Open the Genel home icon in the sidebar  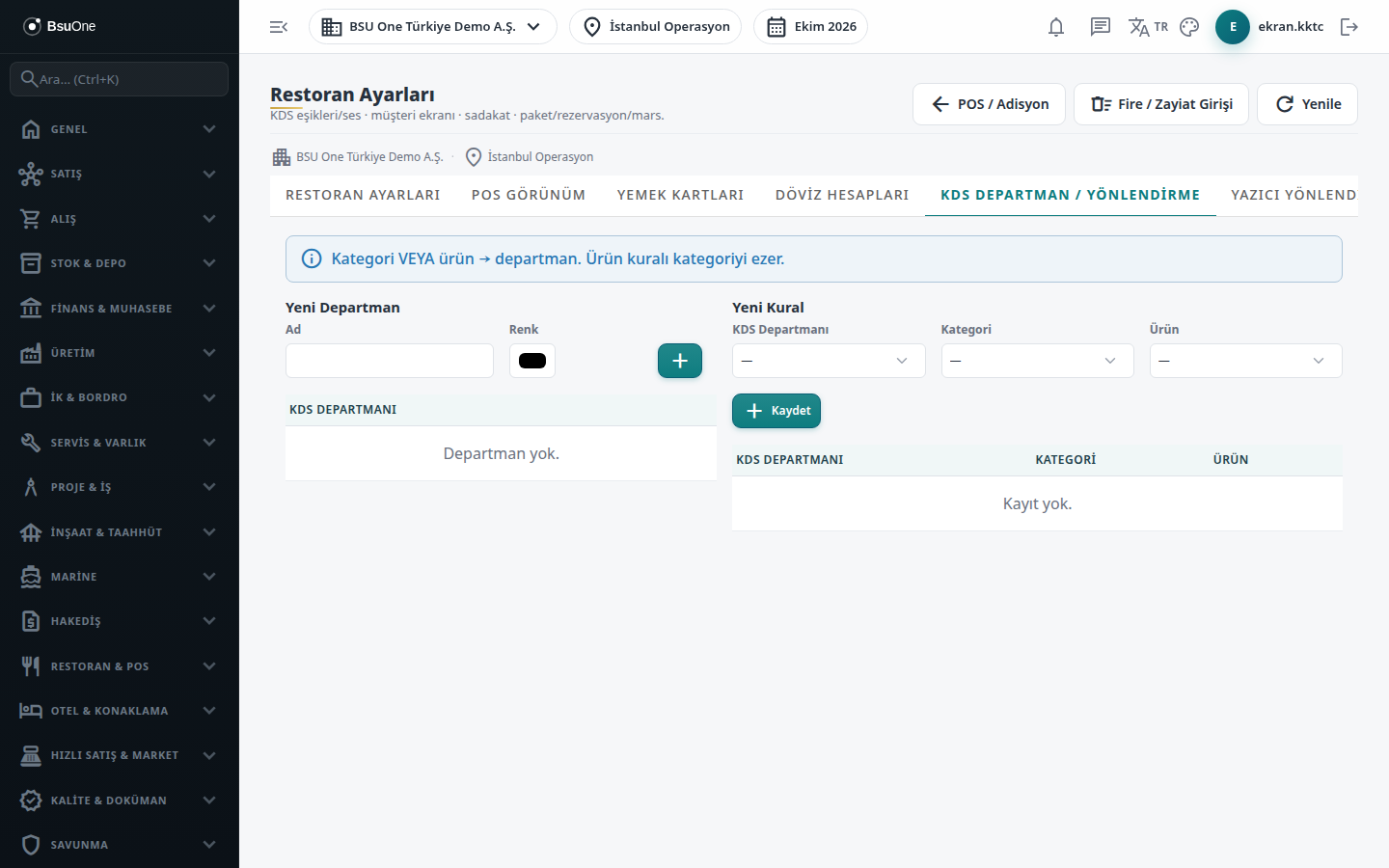31,129
